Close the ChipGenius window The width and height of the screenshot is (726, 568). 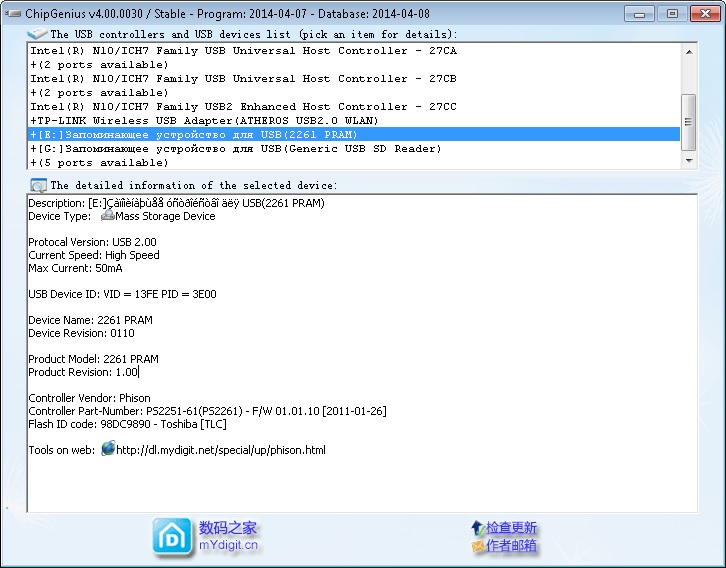coord(705,13)
